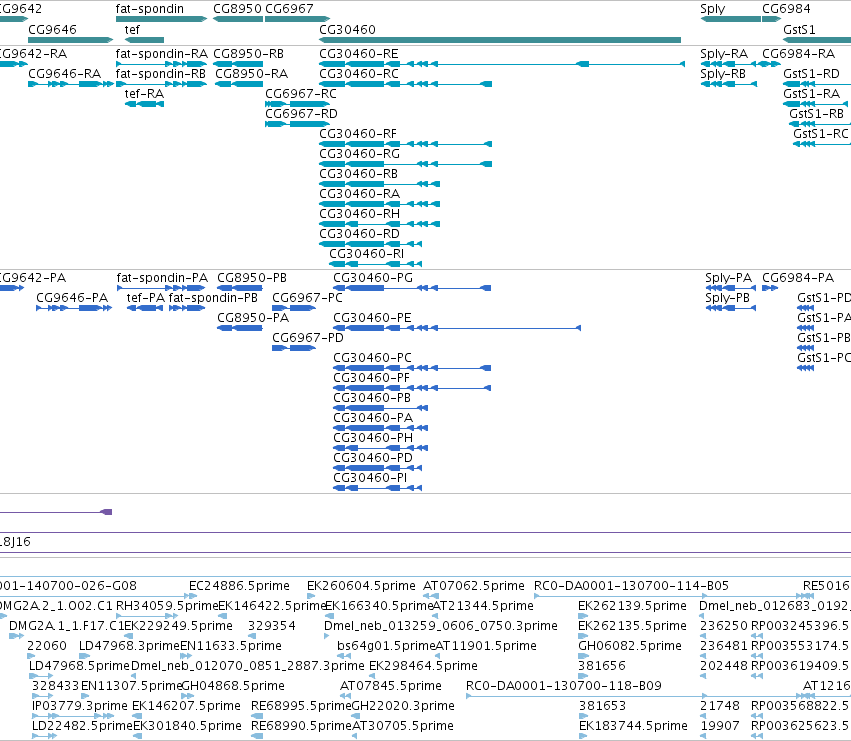
Task: Click the CG30460 gene label in top track
Action: click(x=347, y=29)
